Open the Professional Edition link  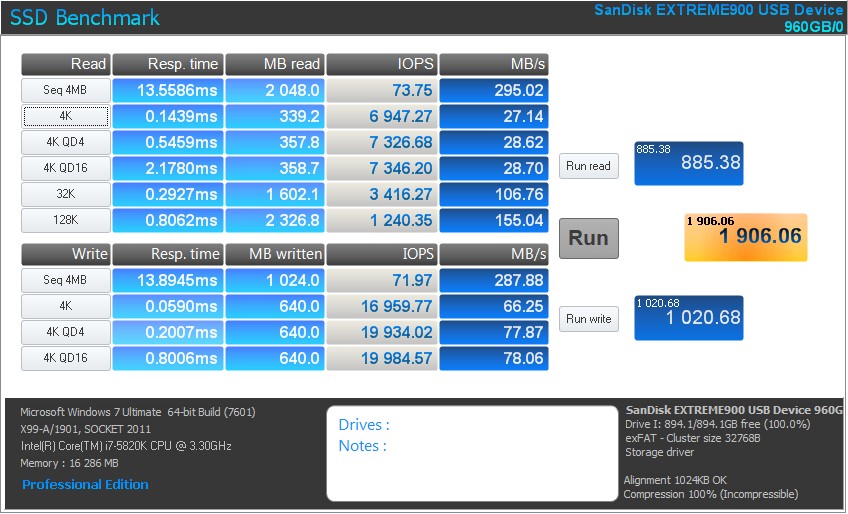coord(85,485)
